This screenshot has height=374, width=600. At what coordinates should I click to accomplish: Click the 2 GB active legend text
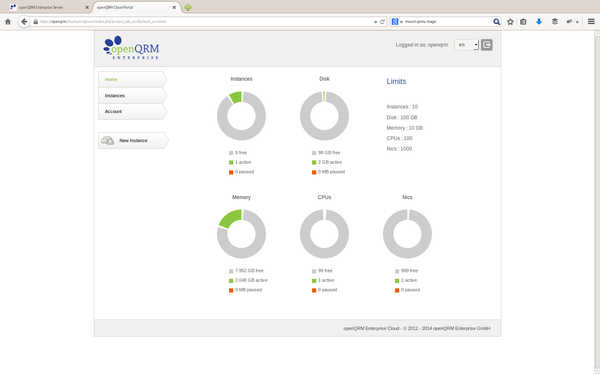(x=330, y=162)
